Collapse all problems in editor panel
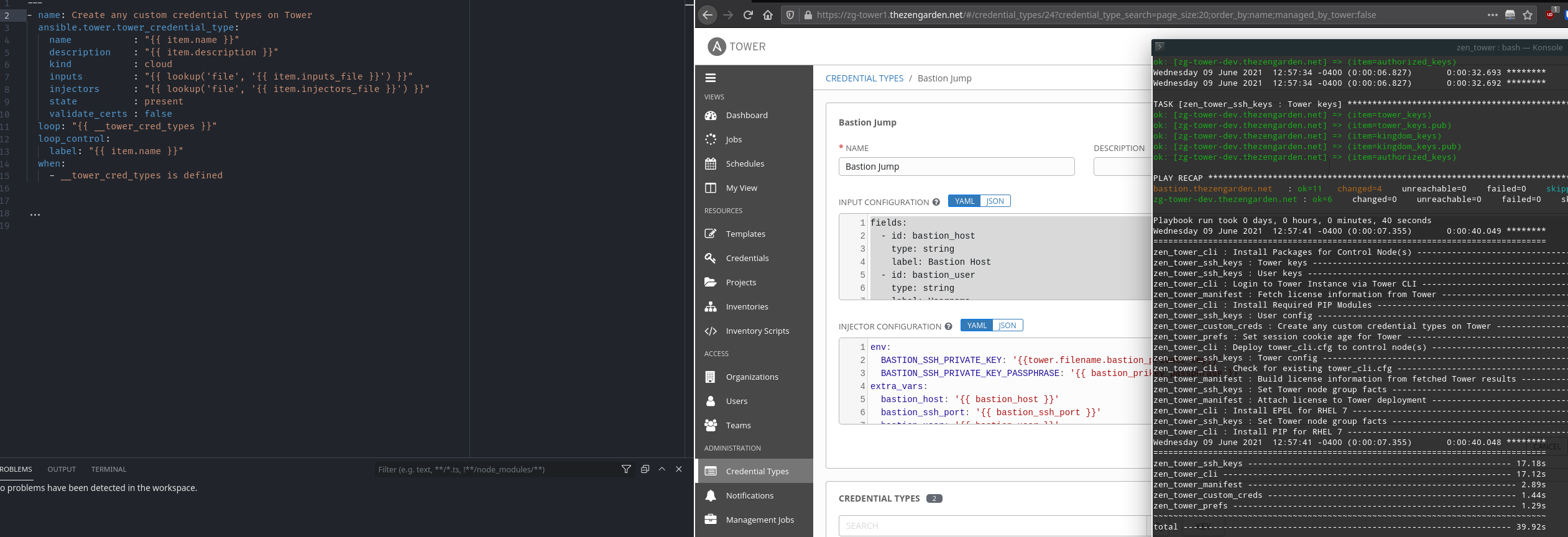 click(645, 469)
